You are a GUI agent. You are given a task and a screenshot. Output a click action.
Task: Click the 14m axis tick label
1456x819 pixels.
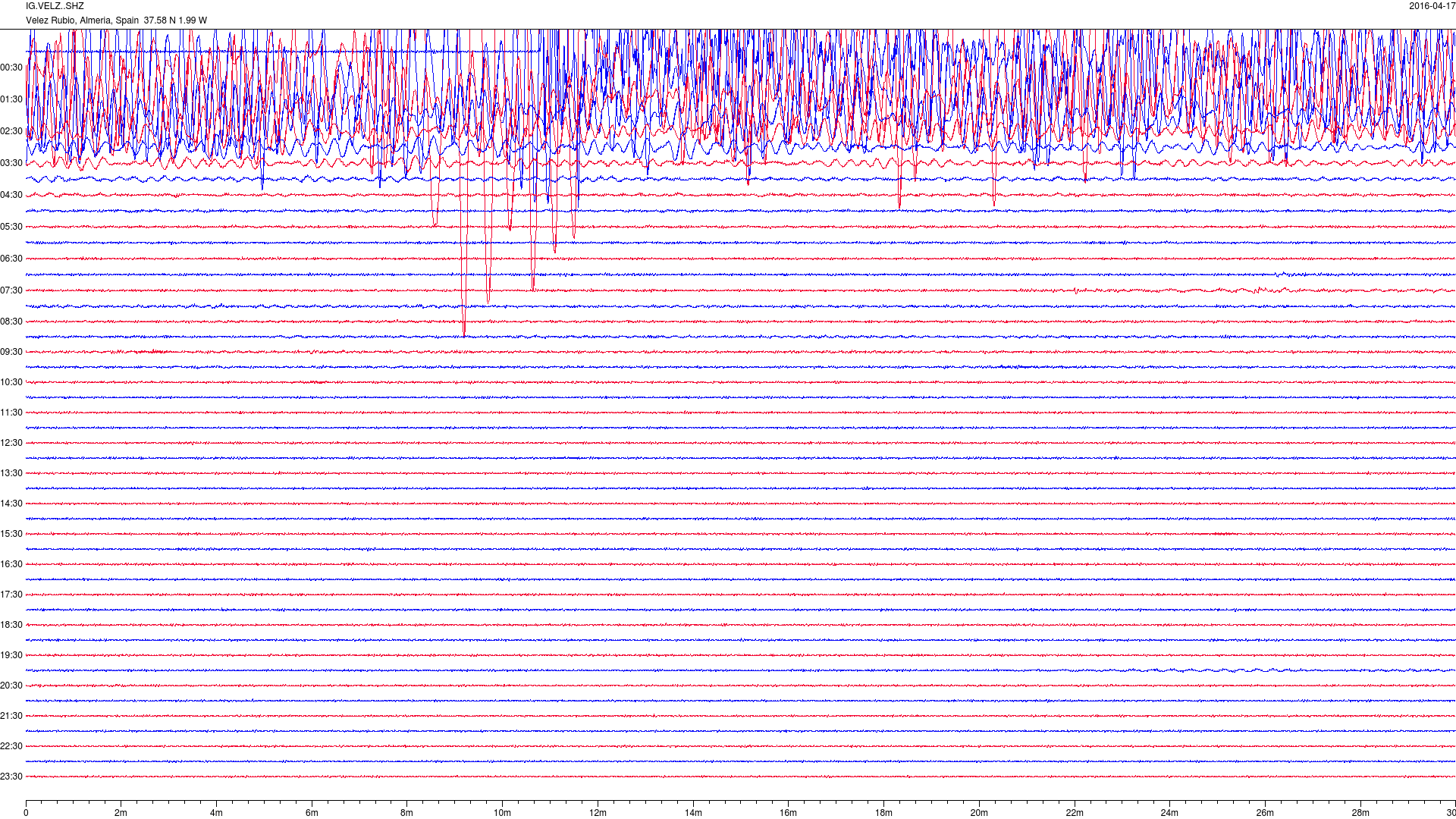[x=693, y=813]
